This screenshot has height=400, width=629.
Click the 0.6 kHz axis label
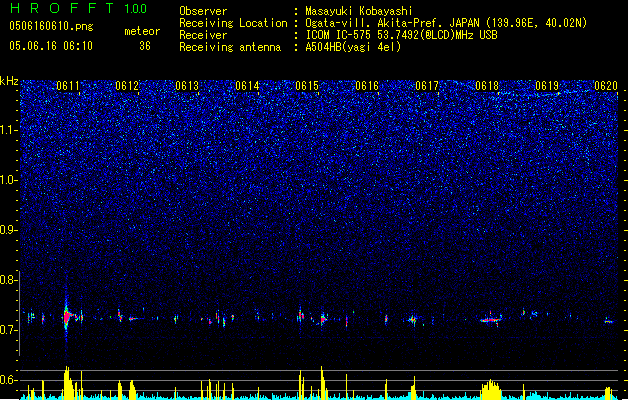point(9,380)
